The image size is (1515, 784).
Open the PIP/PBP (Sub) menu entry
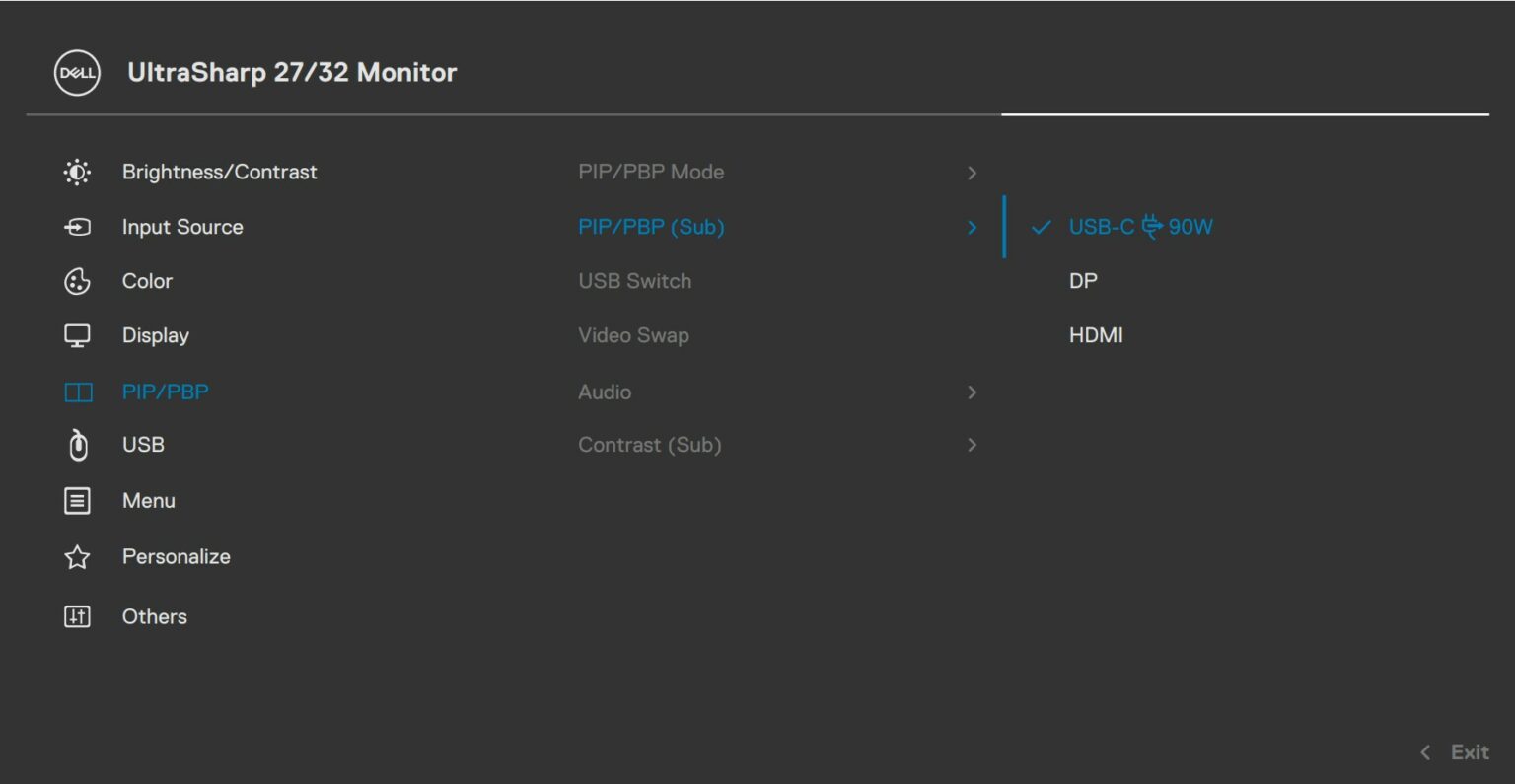(651, 227)
